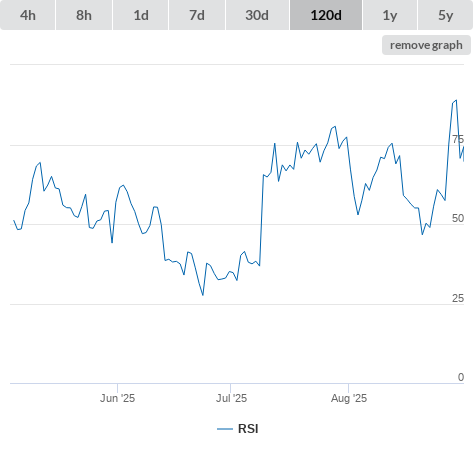
Task: Switch to the 4h time range
Action: coord(28,15)
